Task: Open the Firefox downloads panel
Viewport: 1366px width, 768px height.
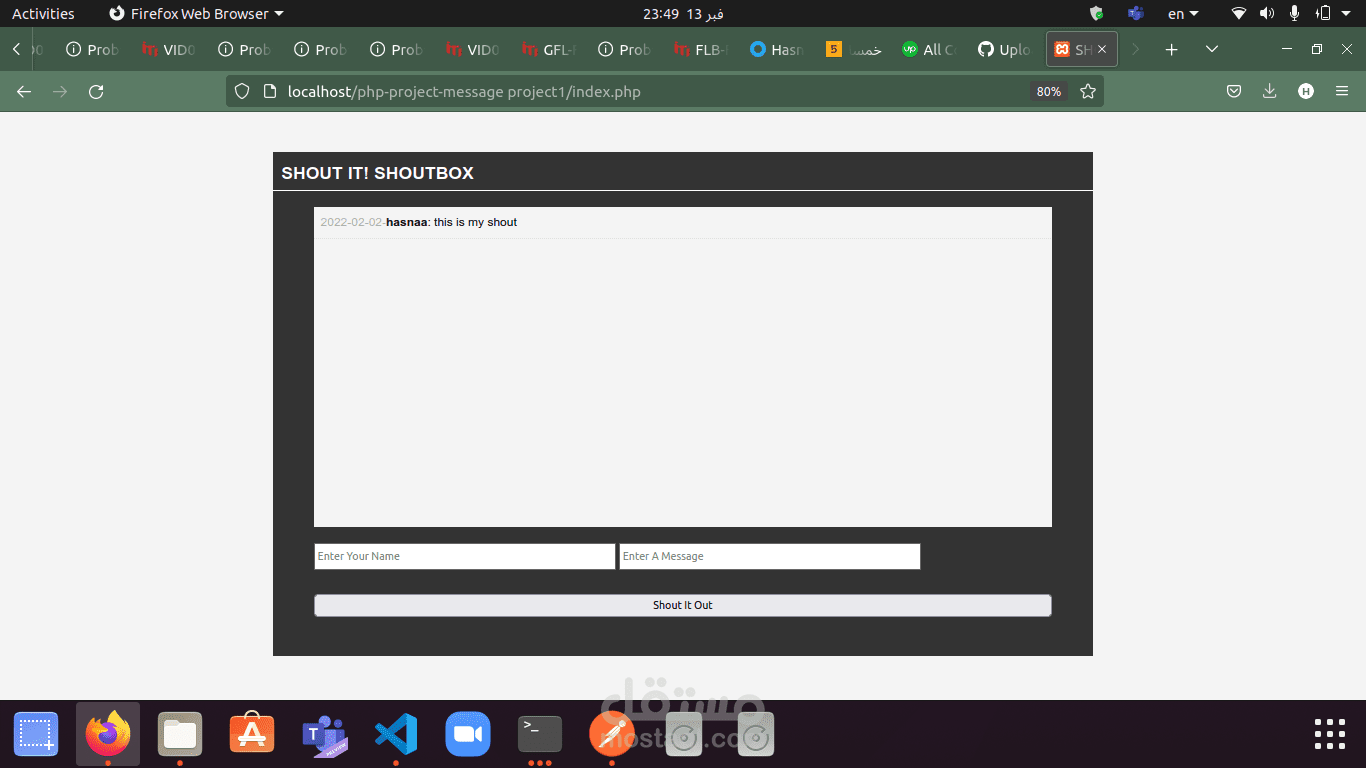Action: point(1269,92)
